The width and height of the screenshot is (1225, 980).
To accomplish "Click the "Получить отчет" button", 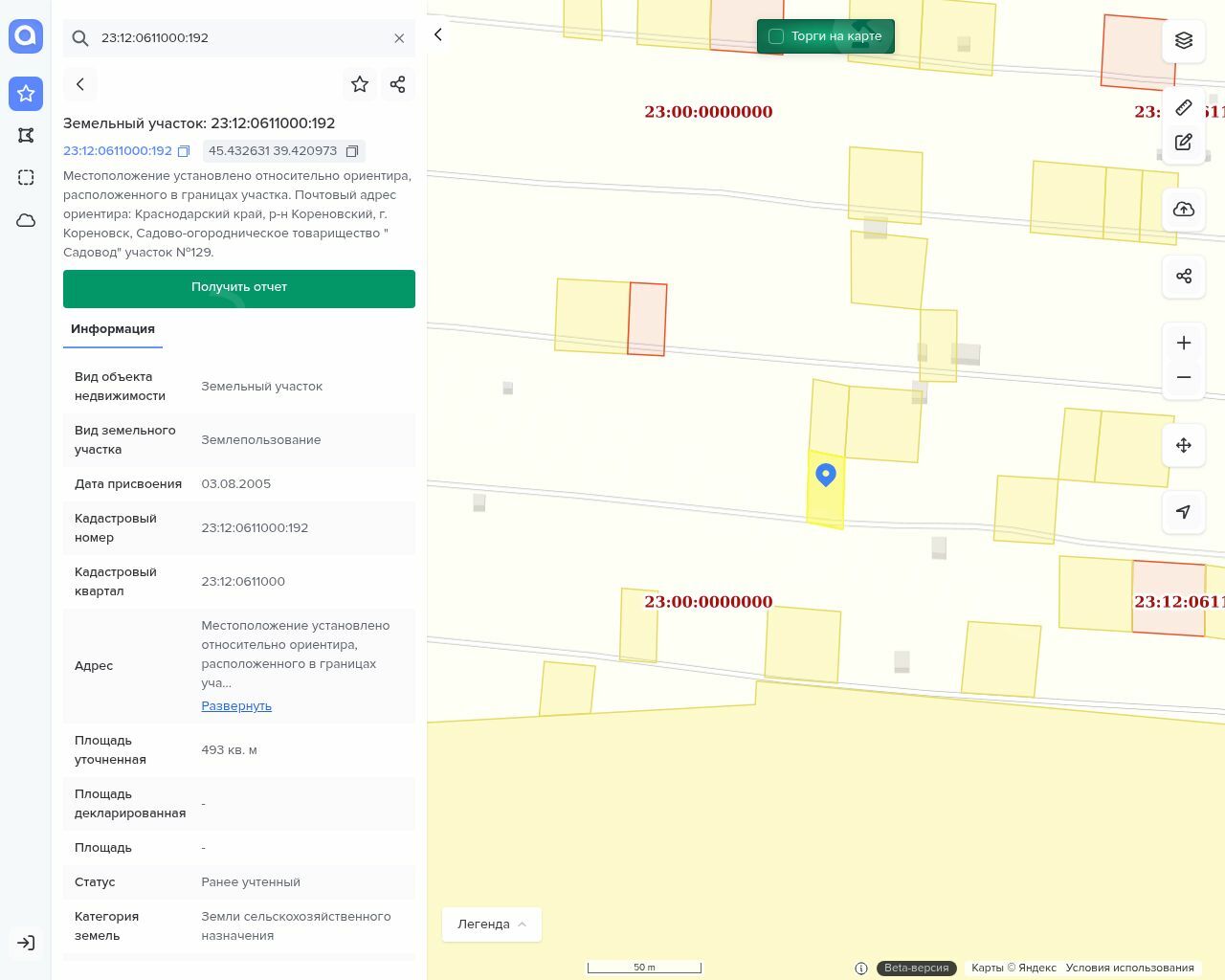I will 239,288.
